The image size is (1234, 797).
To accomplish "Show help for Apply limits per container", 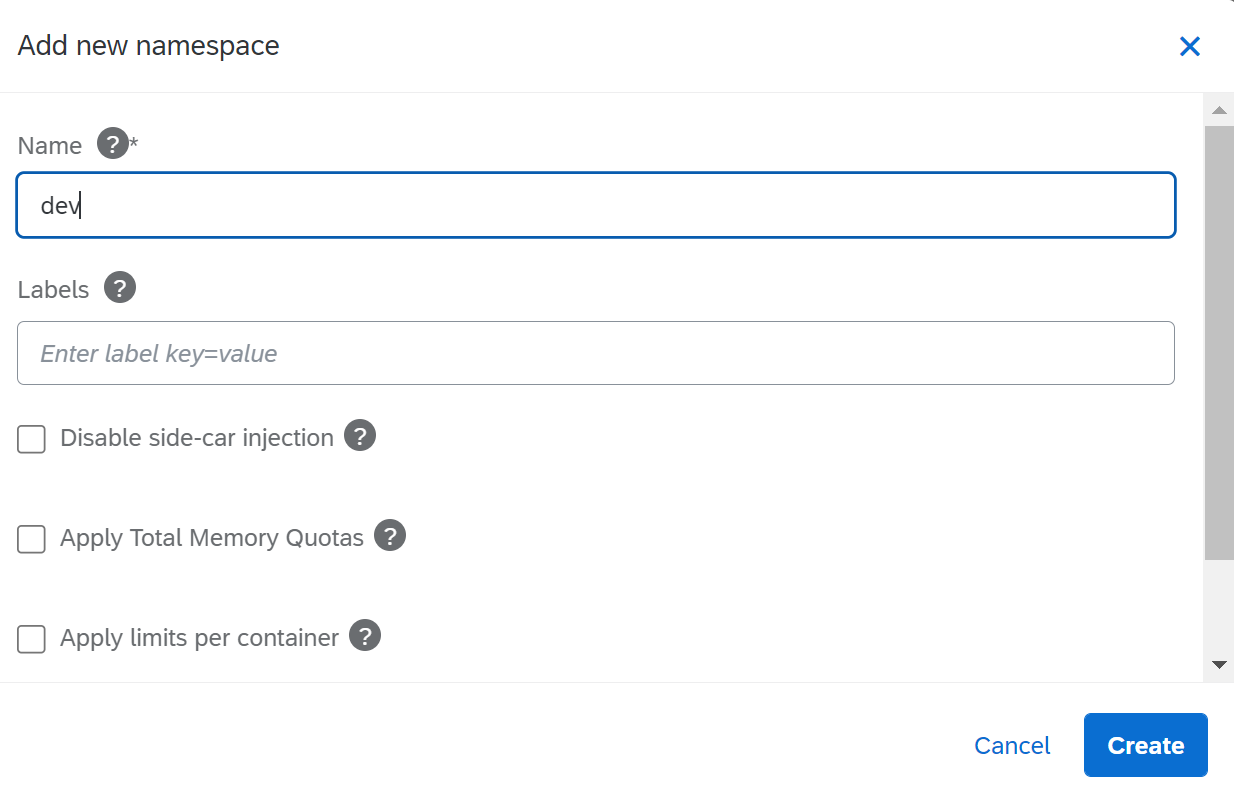I will click(365, 636).
